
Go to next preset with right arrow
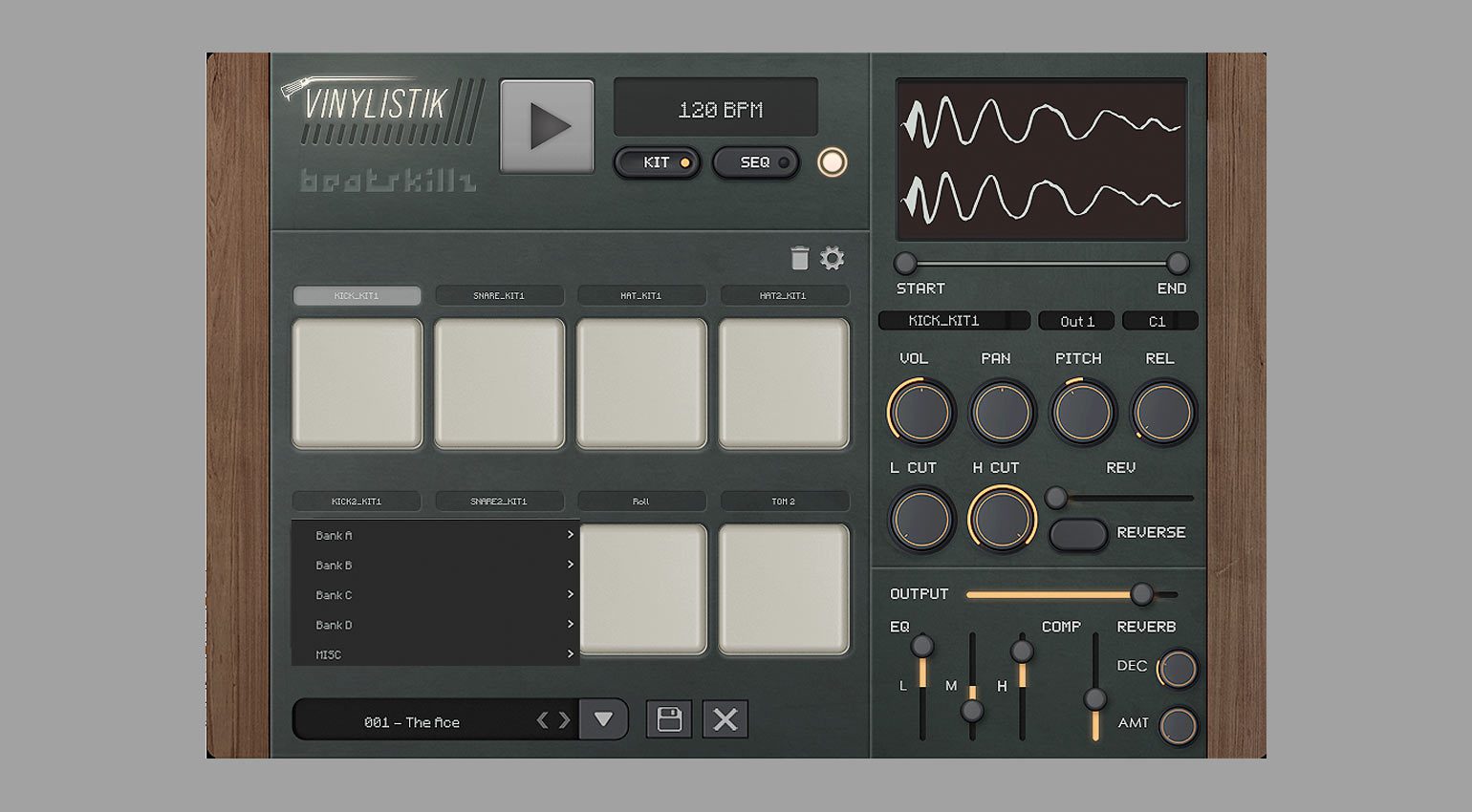pyautogui.click(x=564, y=720)
